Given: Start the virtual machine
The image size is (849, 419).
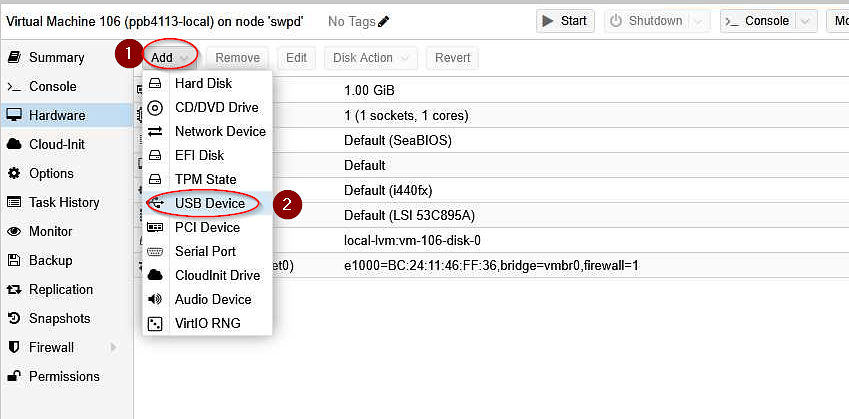Looking at the screenshot, I should point(565,21).
